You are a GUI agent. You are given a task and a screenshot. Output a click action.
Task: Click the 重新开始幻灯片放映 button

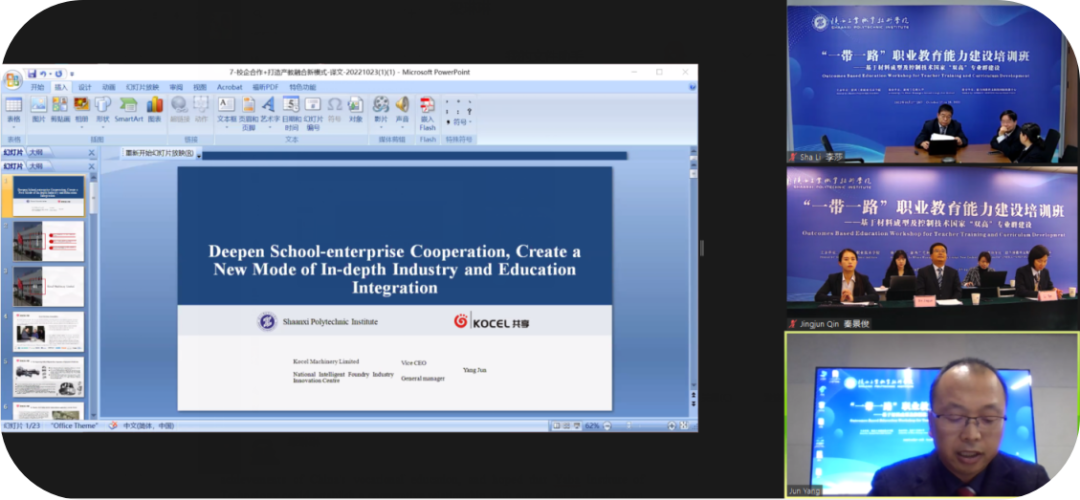pos(162,154)
